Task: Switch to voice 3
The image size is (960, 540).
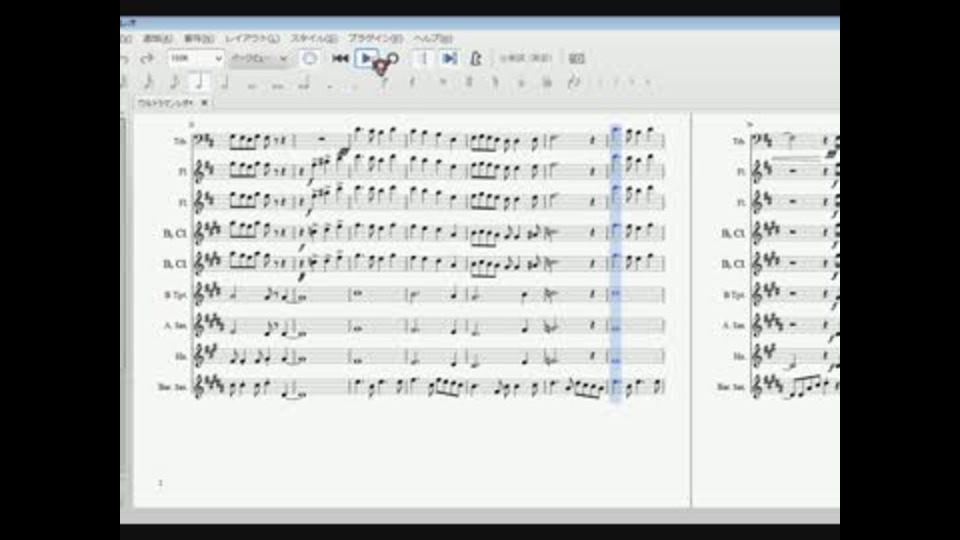Action: click(633, 82)
